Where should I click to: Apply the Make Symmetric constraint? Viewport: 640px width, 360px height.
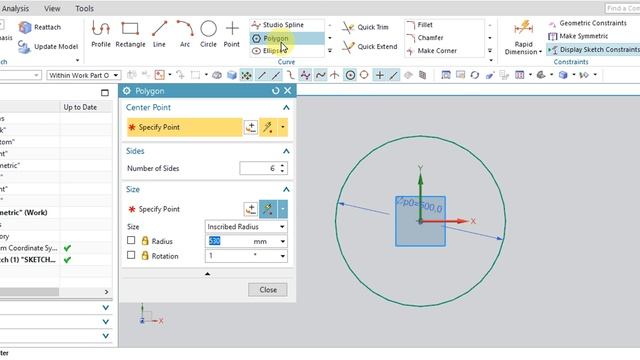[578, 36]
